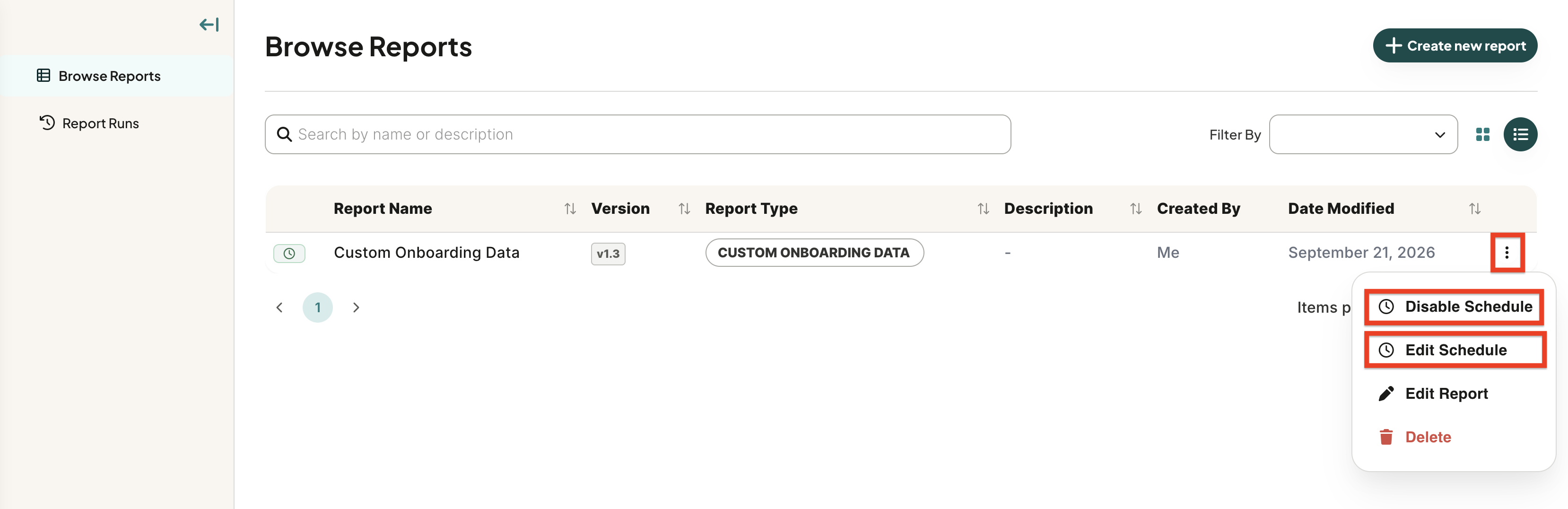Sort by Version column arrows
Image resolution: width=1568 pixels, height=509 pixels.
[x=684, y=209]
